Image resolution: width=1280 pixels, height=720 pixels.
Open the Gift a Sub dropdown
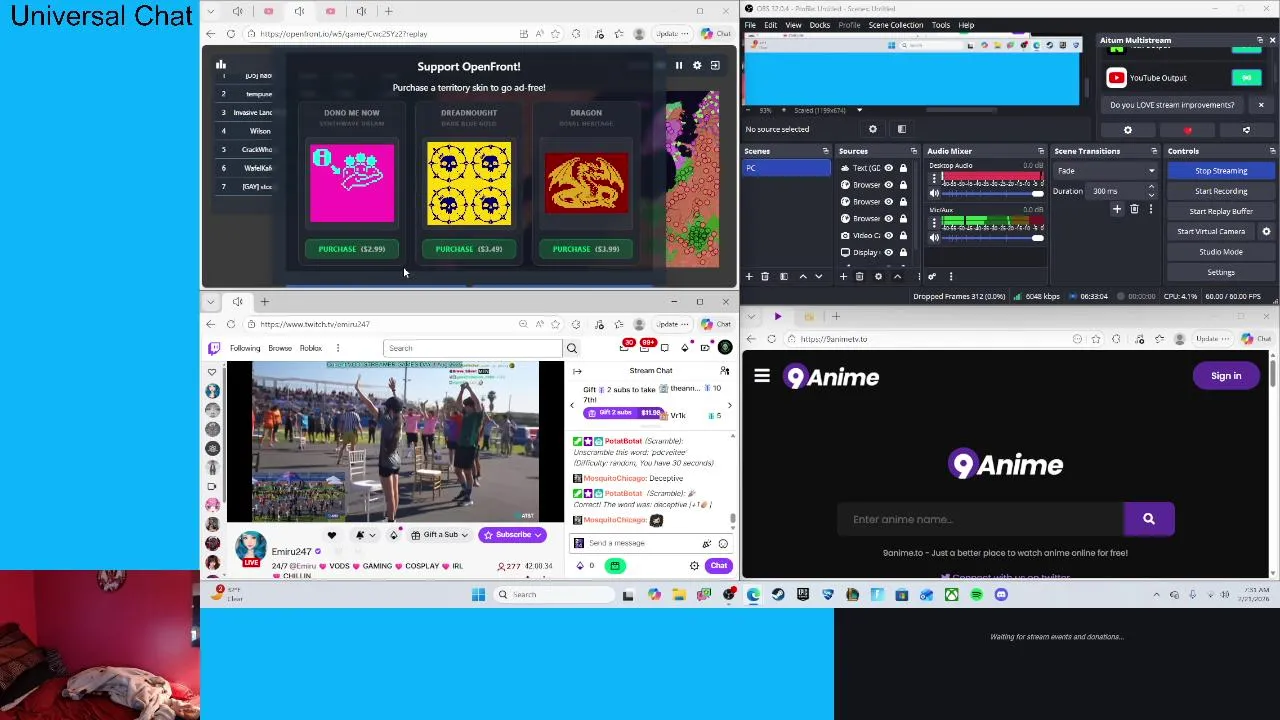coord(440,535)
